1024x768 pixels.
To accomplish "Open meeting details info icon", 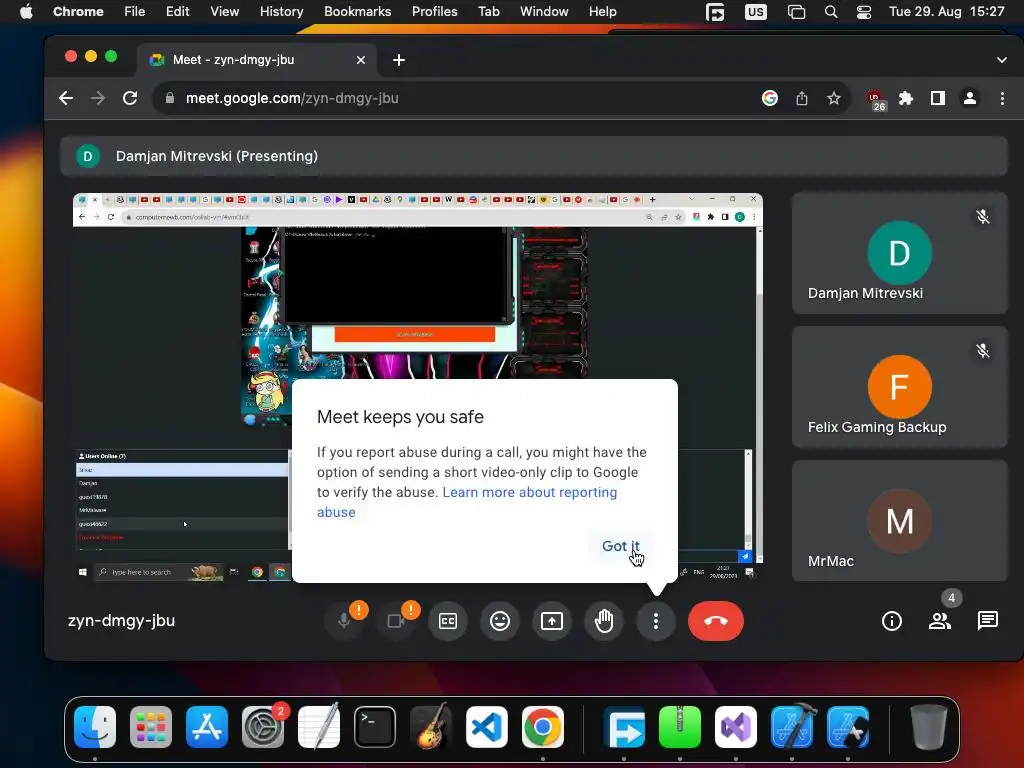I will pos(891,621).
